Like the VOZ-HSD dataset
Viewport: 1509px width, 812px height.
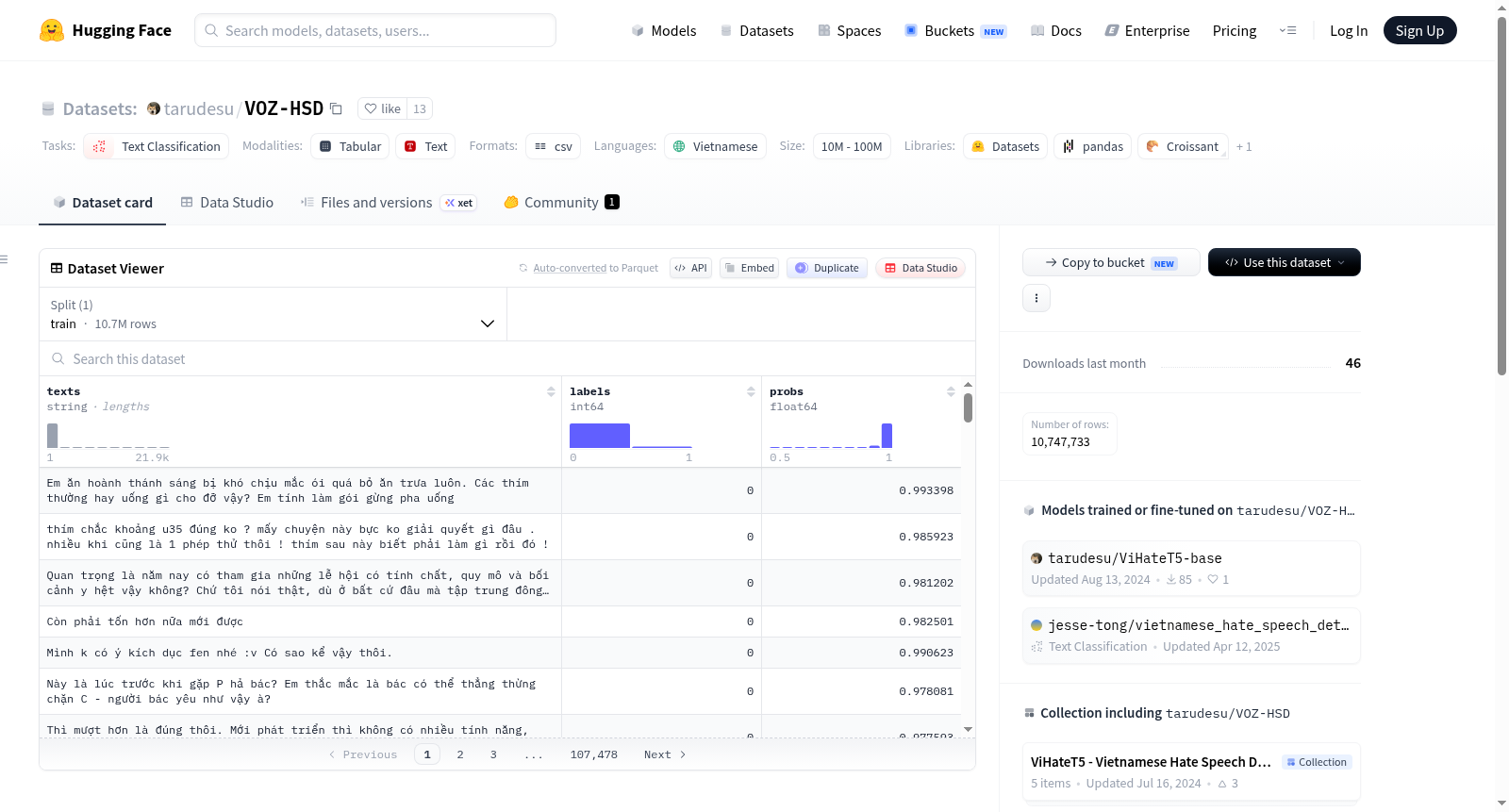click(x=383, y=108)
